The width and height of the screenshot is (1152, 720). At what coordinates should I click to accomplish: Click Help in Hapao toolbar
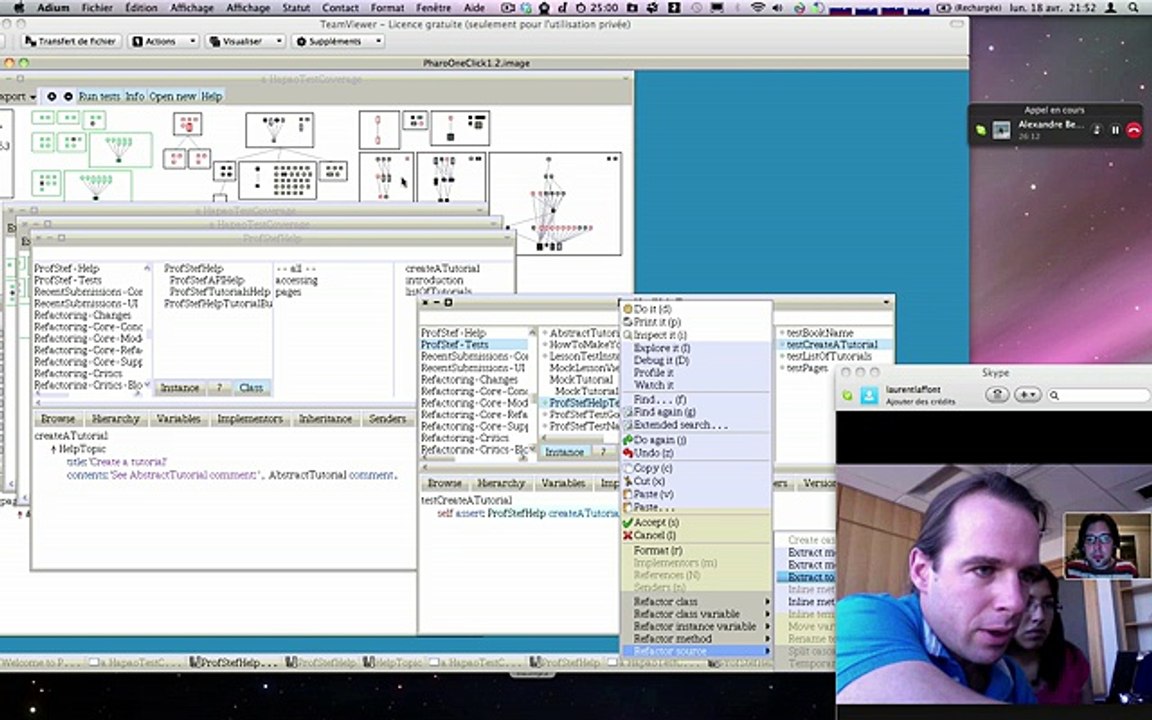(x=212, y=96)
